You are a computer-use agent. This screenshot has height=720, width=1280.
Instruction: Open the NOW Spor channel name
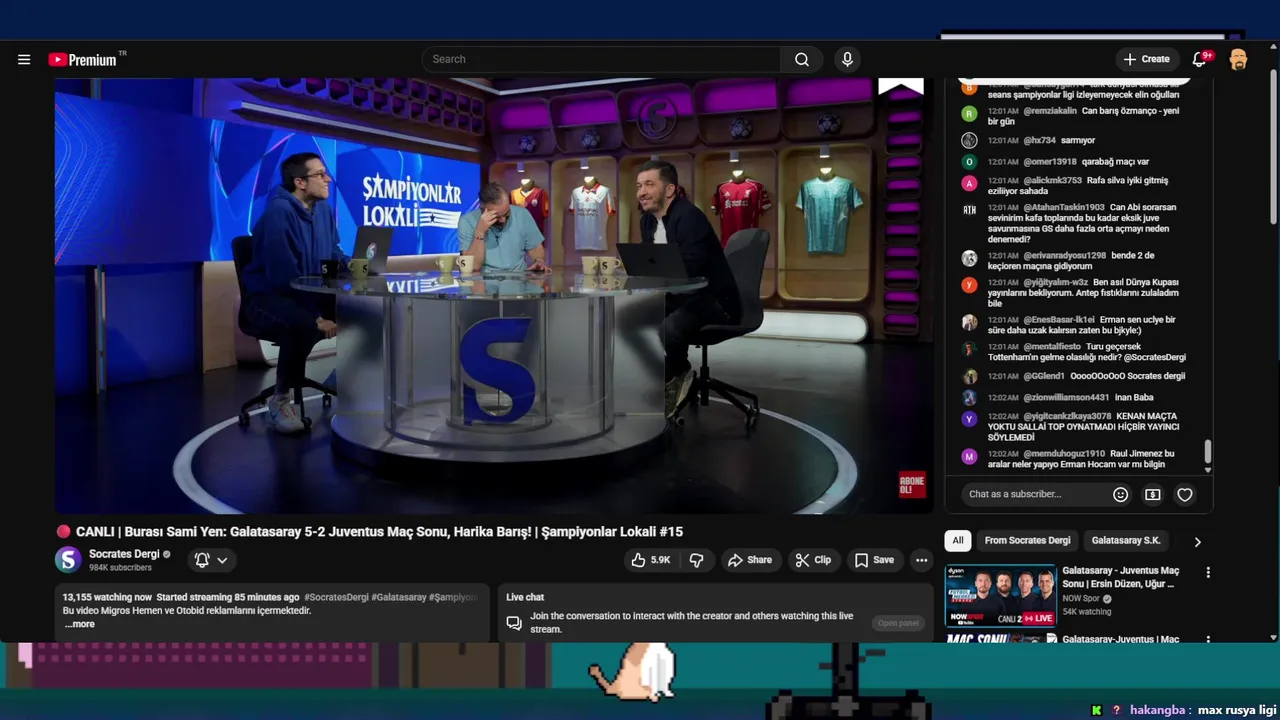tap(1081, 599)
